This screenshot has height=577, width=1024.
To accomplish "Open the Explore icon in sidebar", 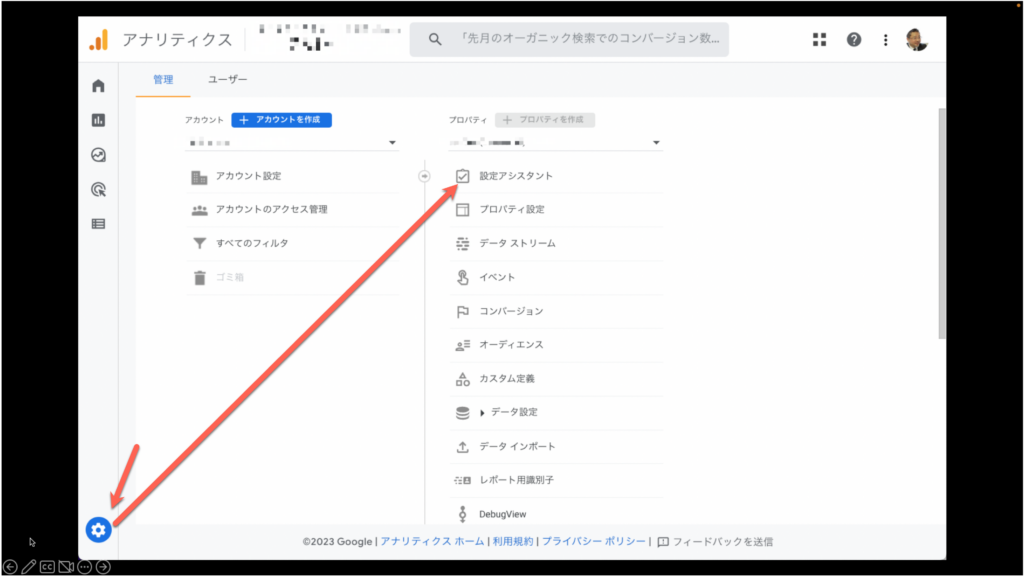I will (x=99, y=155).
